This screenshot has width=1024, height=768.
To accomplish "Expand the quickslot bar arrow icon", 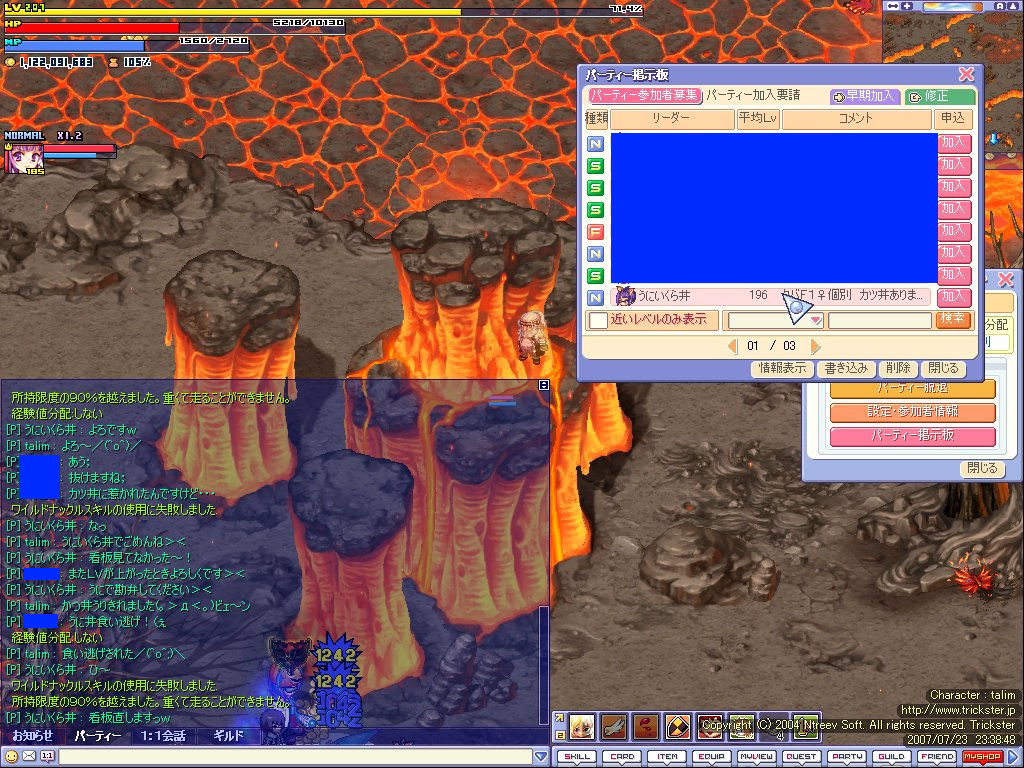I will (x=560, y=718).
